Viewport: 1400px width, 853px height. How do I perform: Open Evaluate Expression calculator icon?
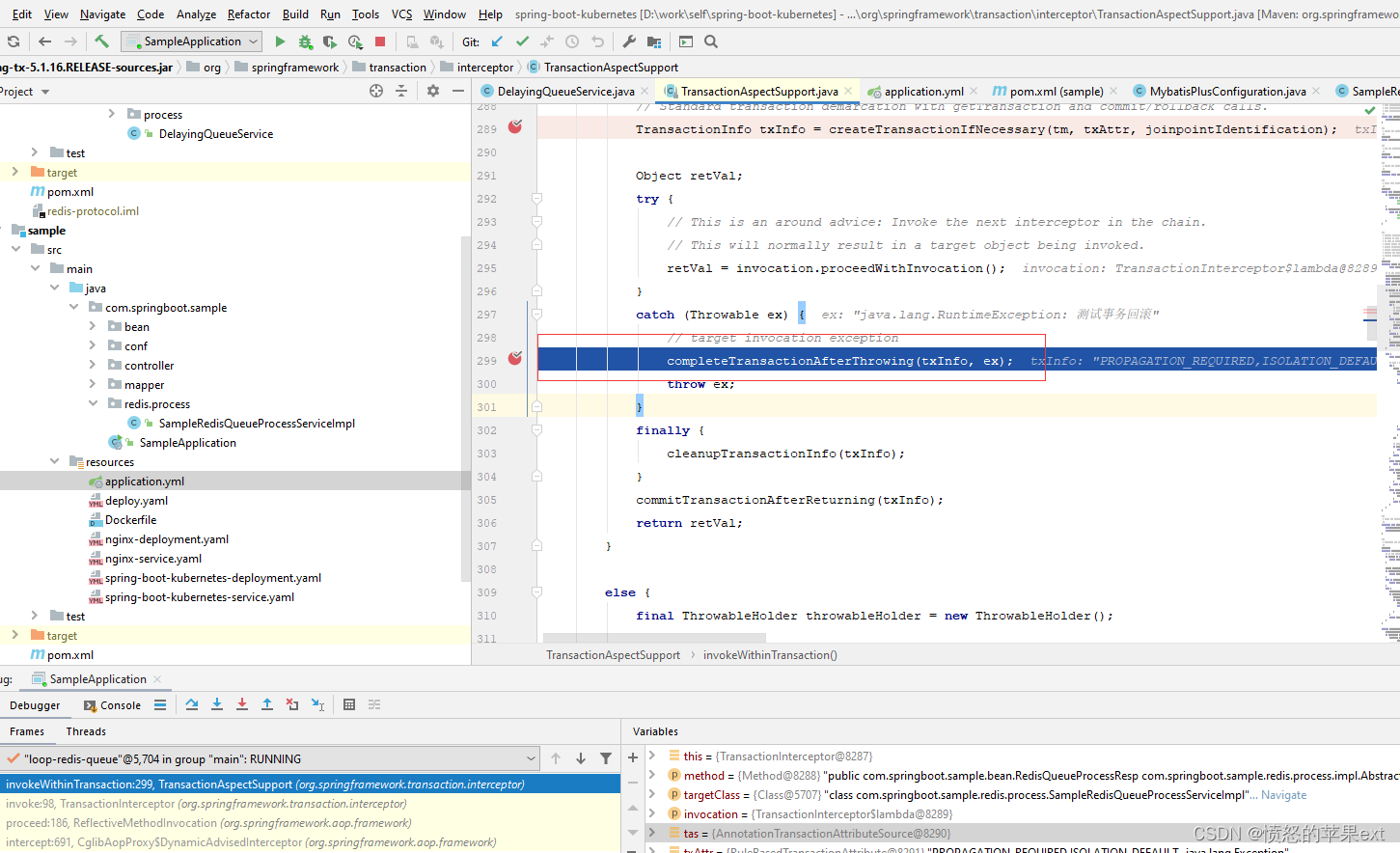tap(349, 704)
